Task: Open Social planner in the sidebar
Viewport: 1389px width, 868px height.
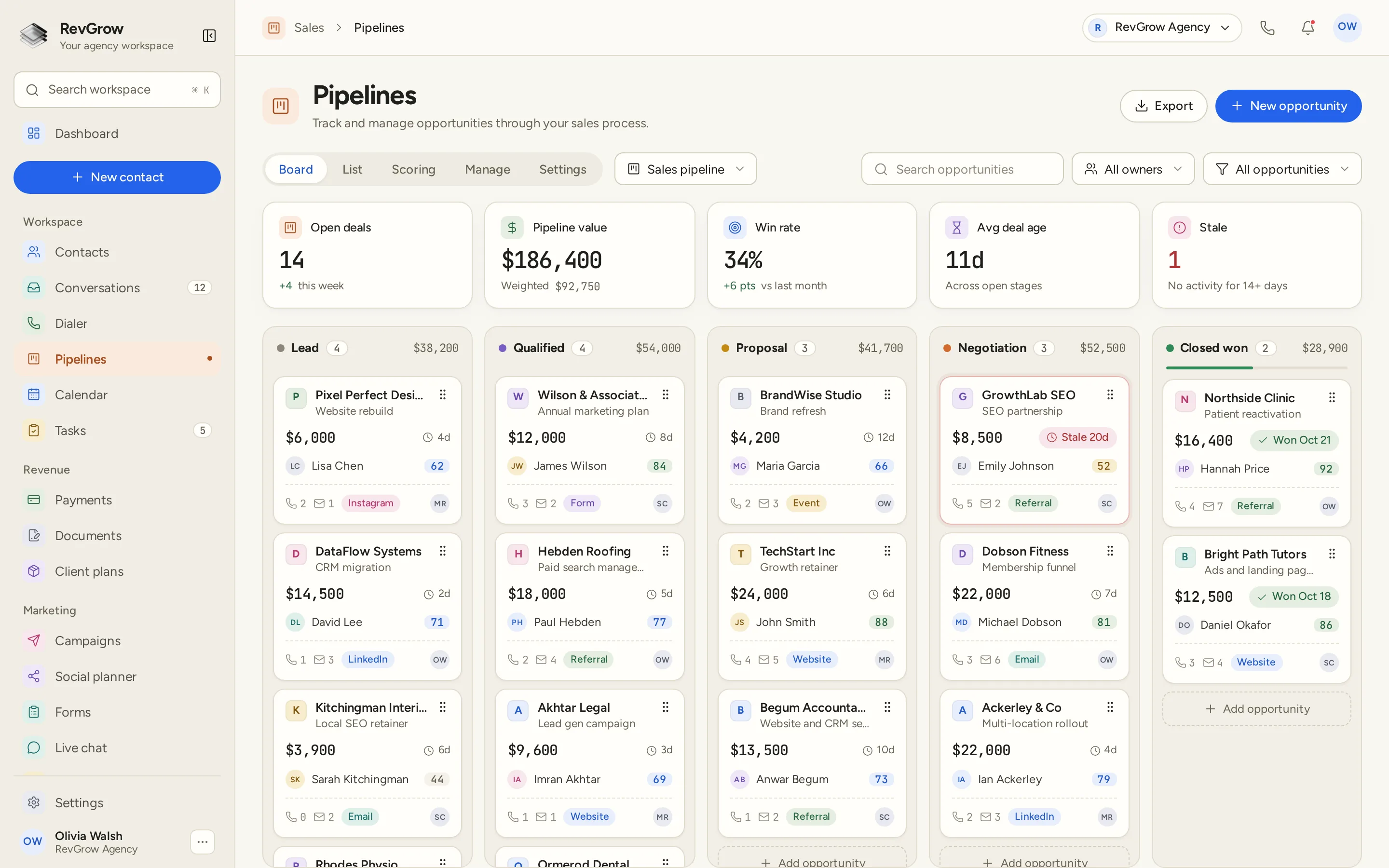Action: pos(117,676)
